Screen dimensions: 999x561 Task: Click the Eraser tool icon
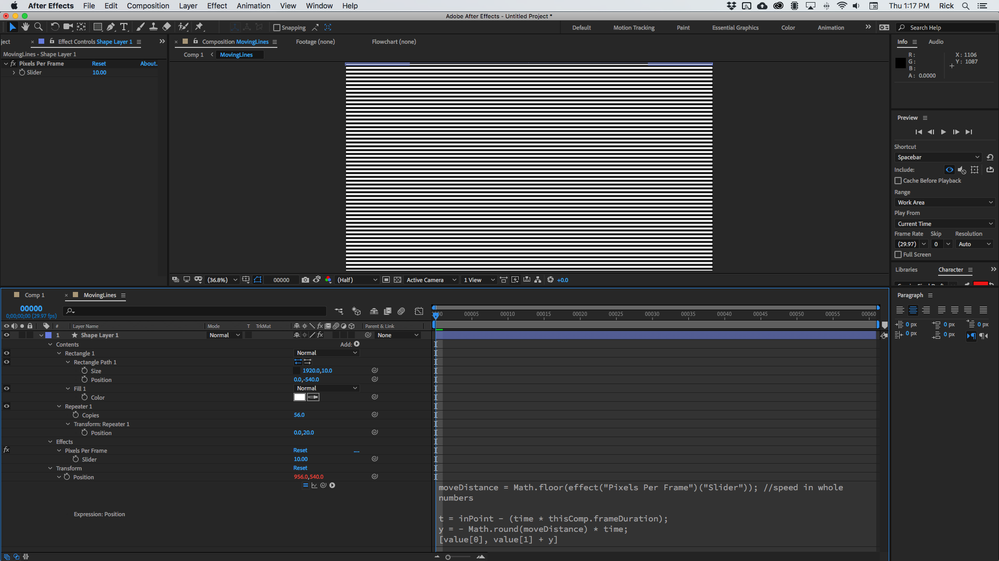coord(167,27)
